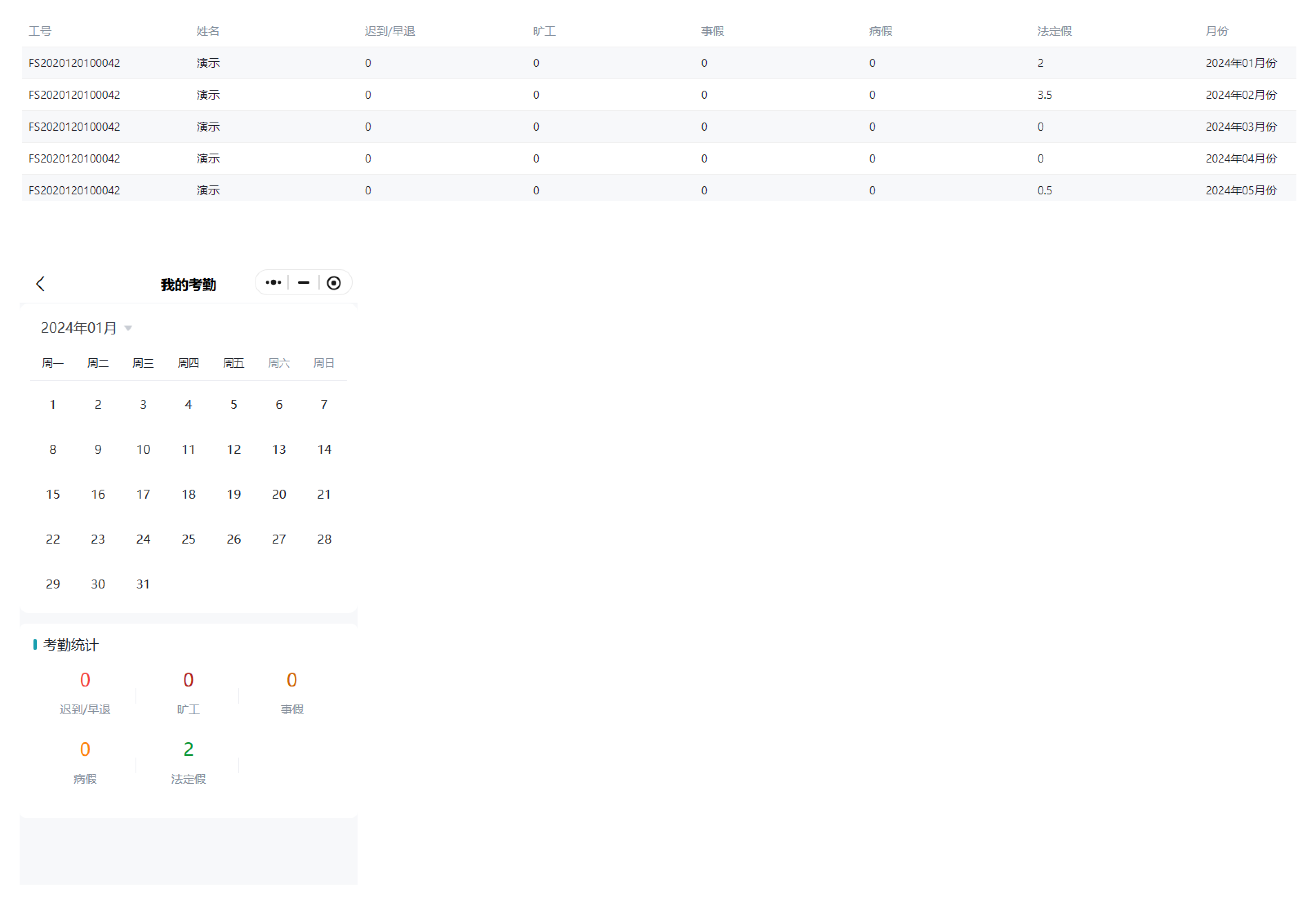The width and height of the screenshot is (1316, 905).
Task: Open the three-dot more options menu
Action: coord(273,283)
